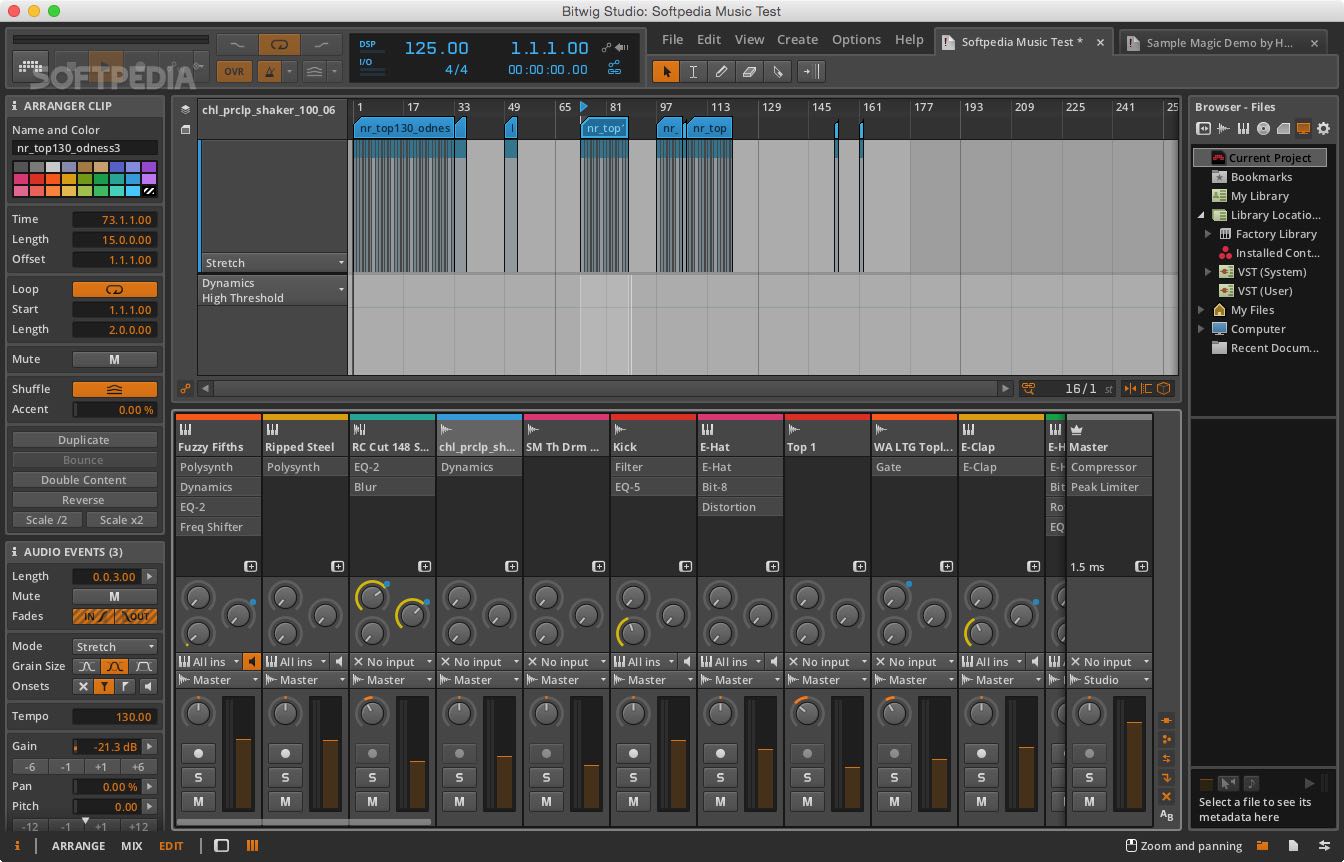Viewport: 1344px width, 862px height.
Task: Mute the Kick track
Action: [x=632, y=801]
